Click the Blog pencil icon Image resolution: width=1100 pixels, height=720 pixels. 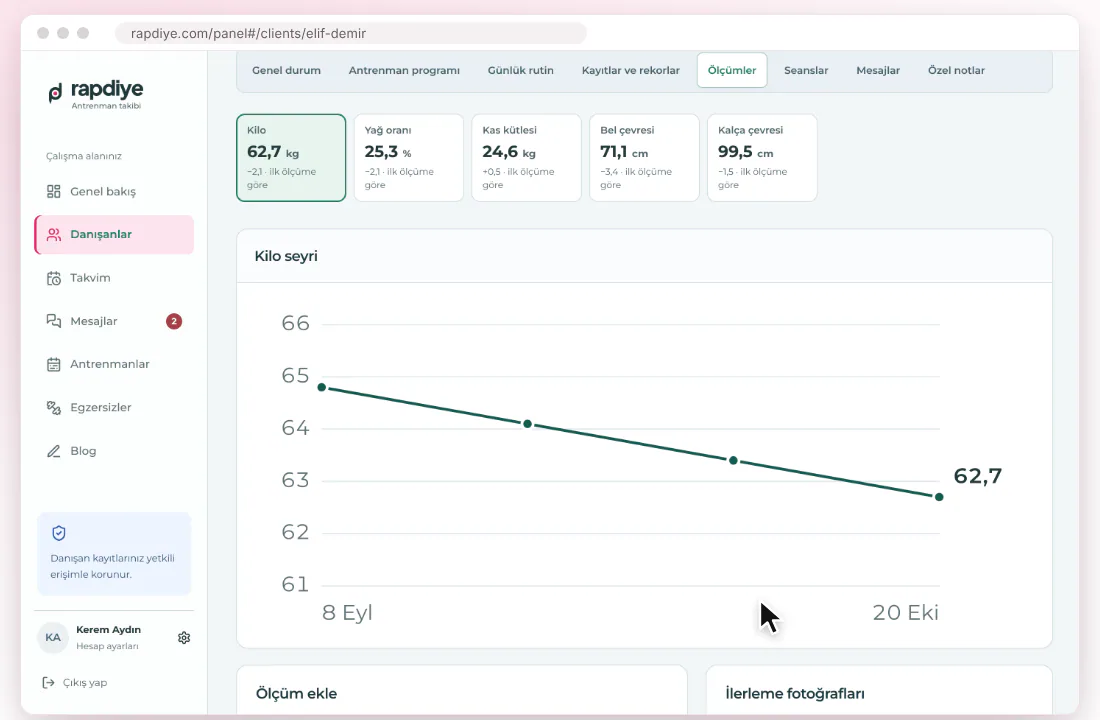tap(53, 451)
